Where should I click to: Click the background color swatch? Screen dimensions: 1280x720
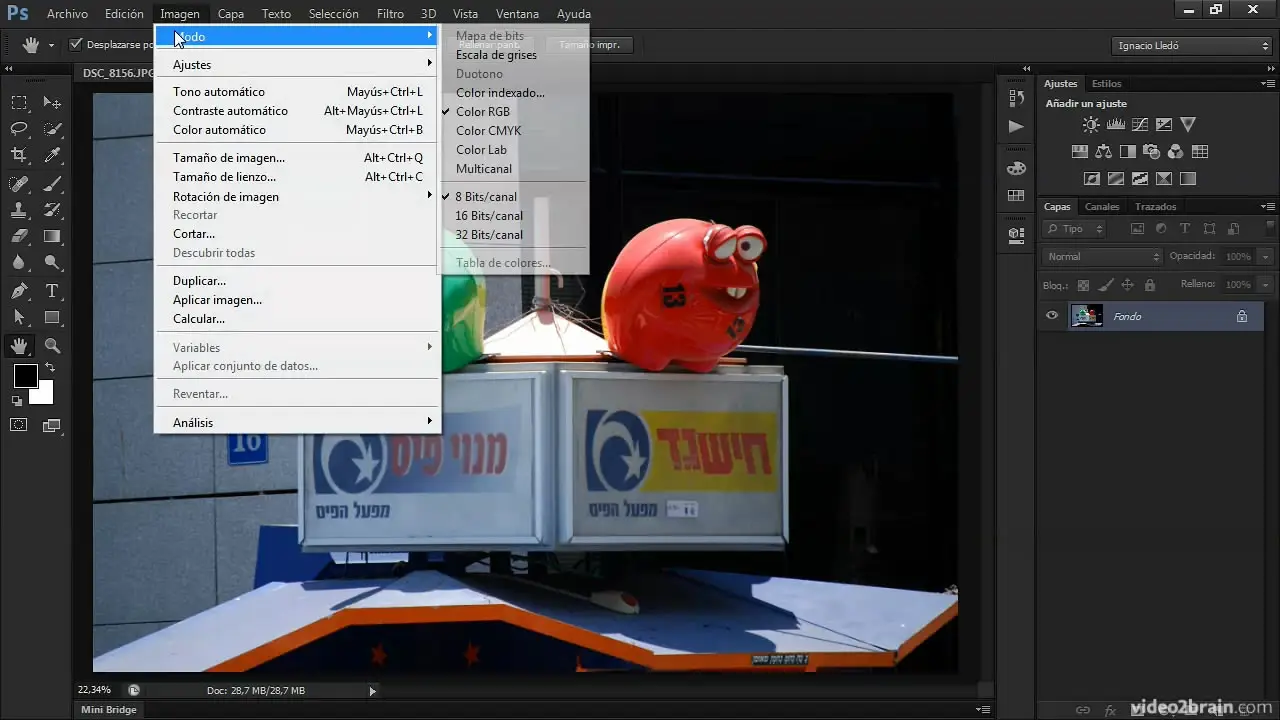coord(44,395)
